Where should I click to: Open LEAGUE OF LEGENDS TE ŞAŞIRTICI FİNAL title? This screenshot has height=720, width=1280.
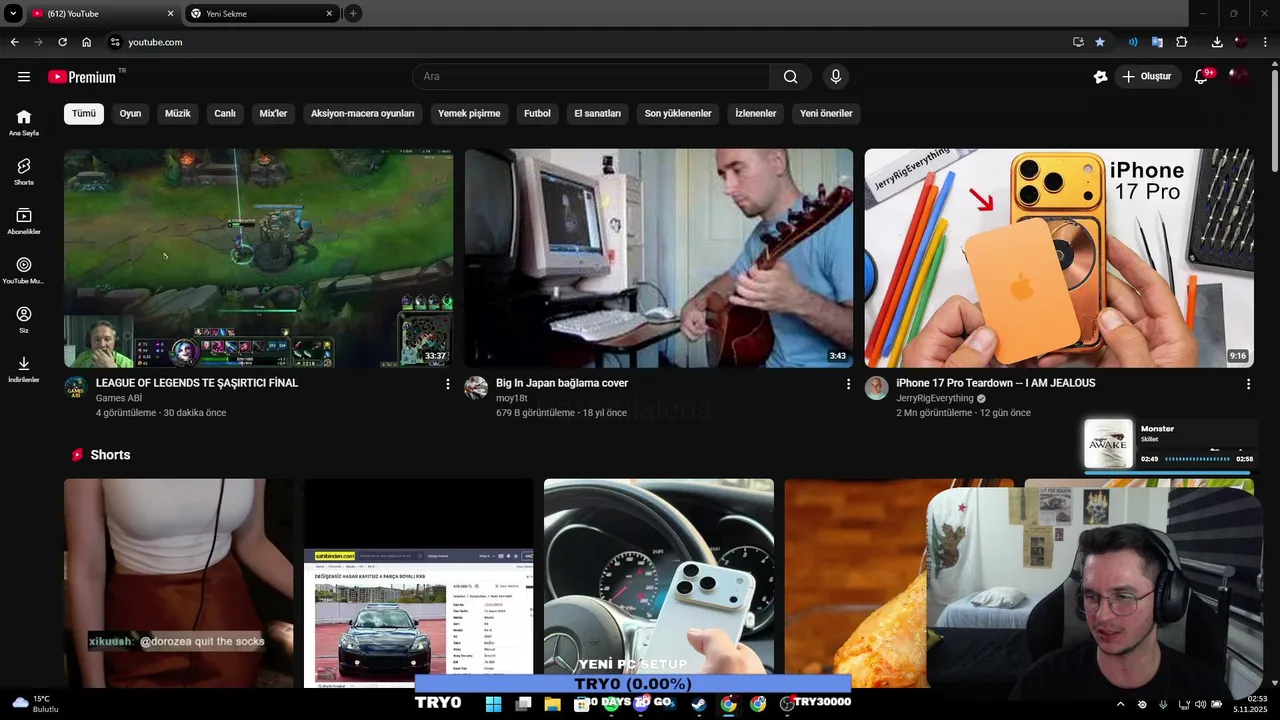(197, 383)
